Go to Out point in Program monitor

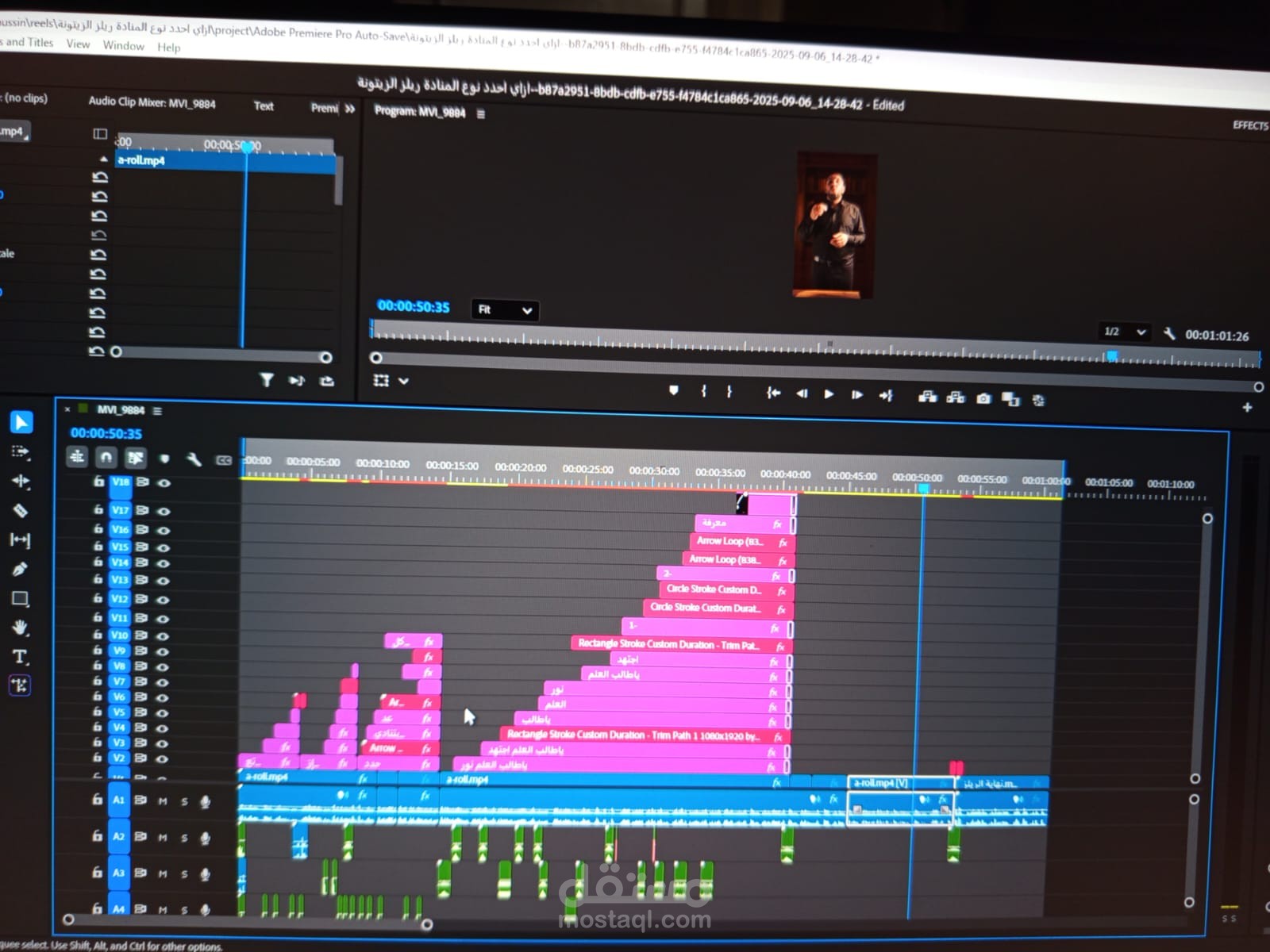(886, 395)
